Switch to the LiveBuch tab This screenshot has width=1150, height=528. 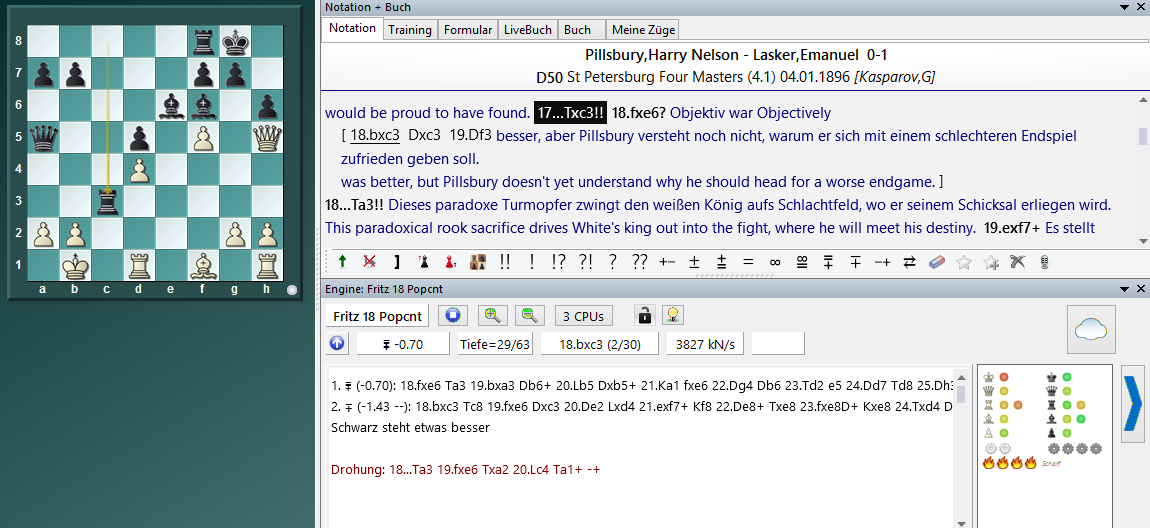[528, 30]
